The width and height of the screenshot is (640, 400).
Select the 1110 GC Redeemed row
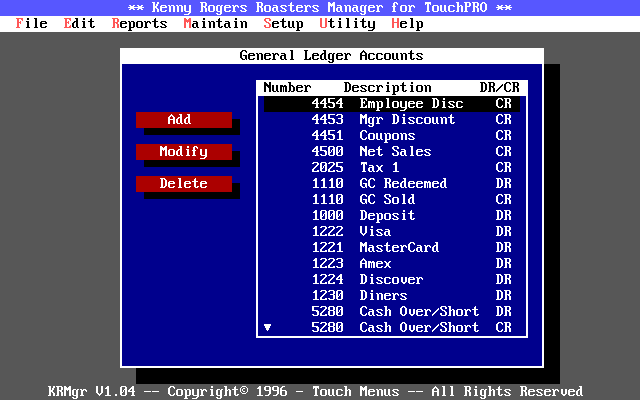pyautogui.click(x=392, y=184)
